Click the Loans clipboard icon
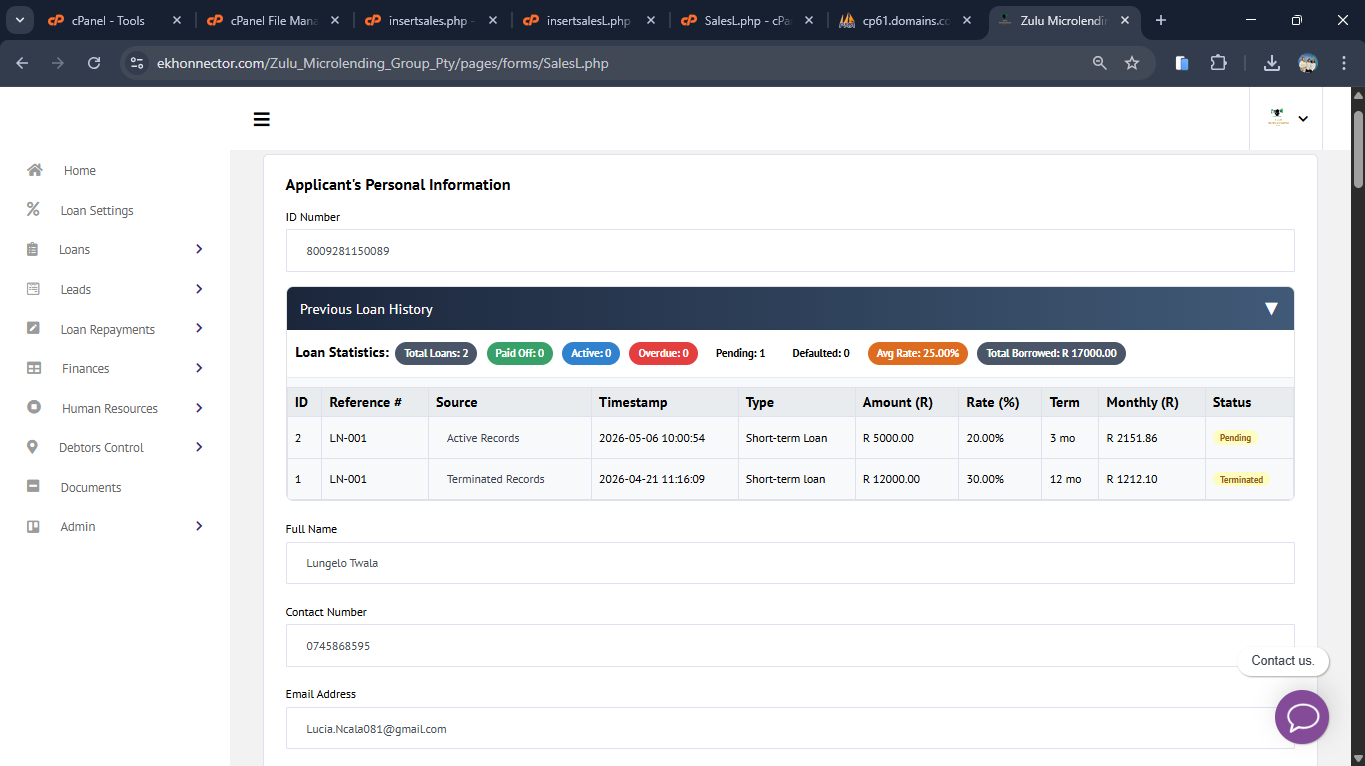 (x=33, y=249)
